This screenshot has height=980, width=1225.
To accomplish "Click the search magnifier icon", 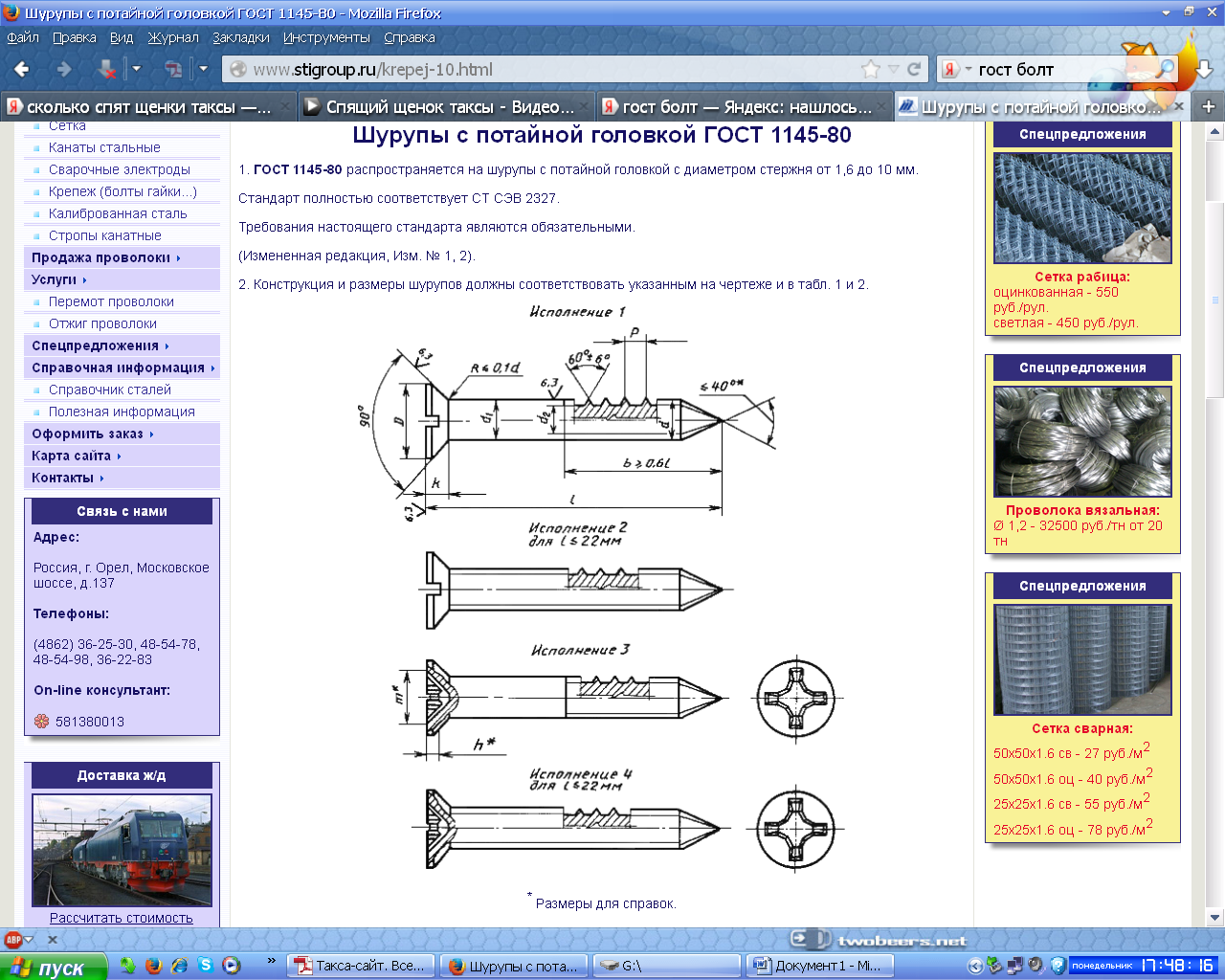I will point(1166,69).
